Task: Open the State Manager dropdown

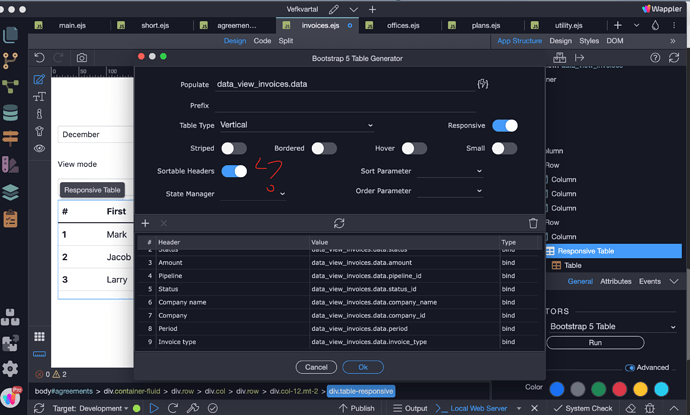Action: coord(253,194)
